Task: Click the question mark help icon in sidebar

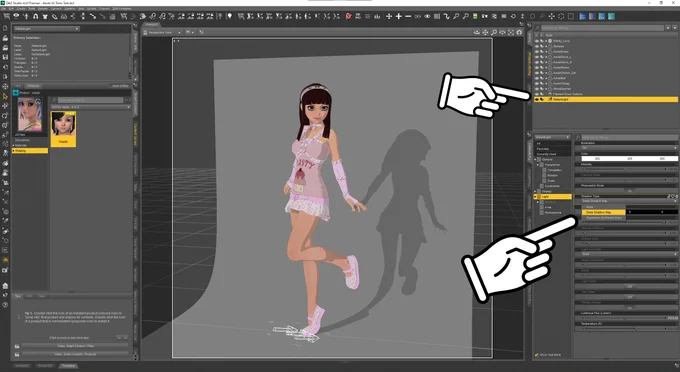Action: 5,305
